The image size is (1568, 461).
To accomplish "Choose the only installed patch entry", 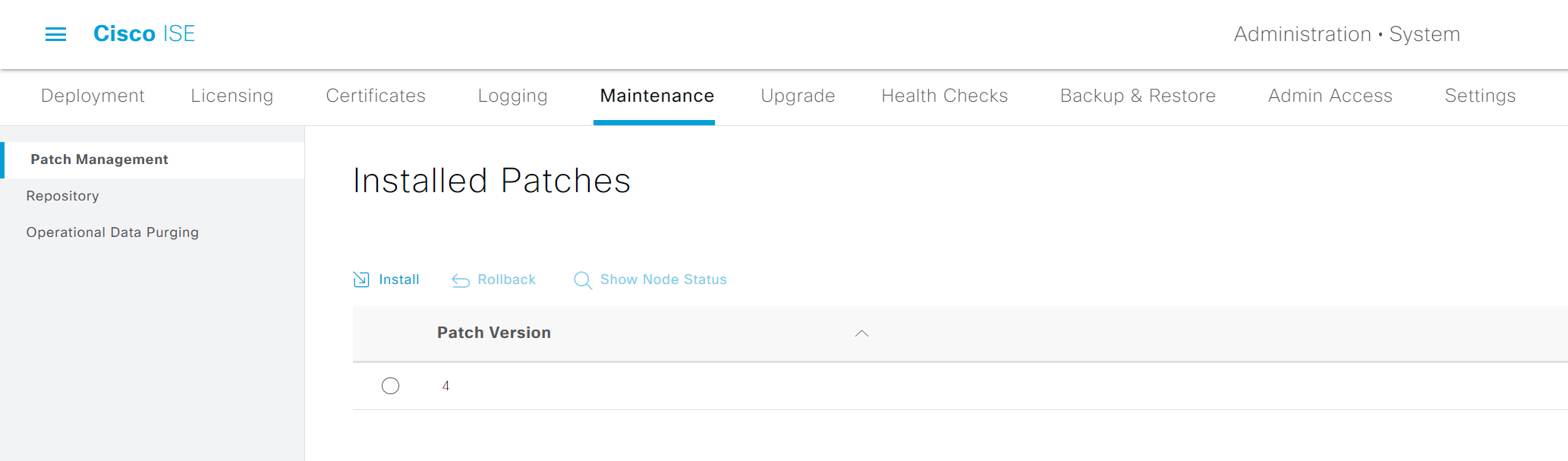I will pos(390,386).
